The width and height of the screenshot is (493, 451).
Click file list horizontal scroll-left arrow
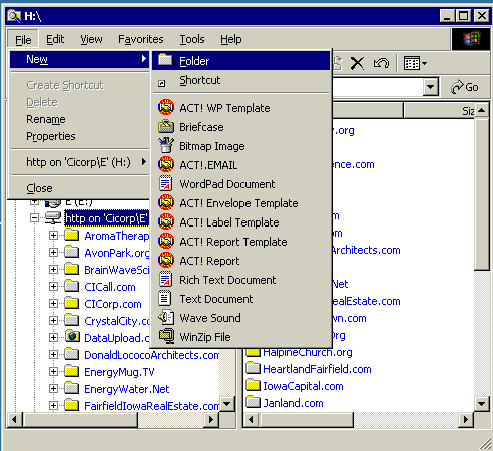[252, 419]
